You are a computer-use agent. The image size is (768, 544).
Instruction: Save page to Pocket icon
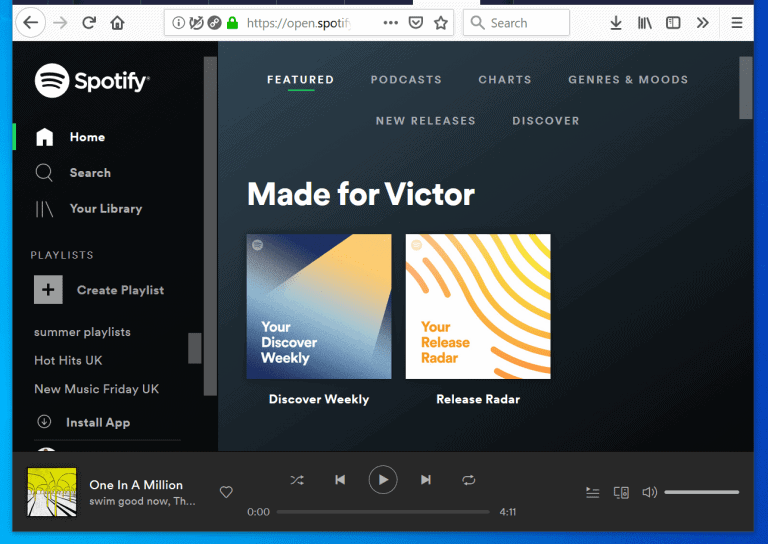pyautogui.click(x=416, y=23)
